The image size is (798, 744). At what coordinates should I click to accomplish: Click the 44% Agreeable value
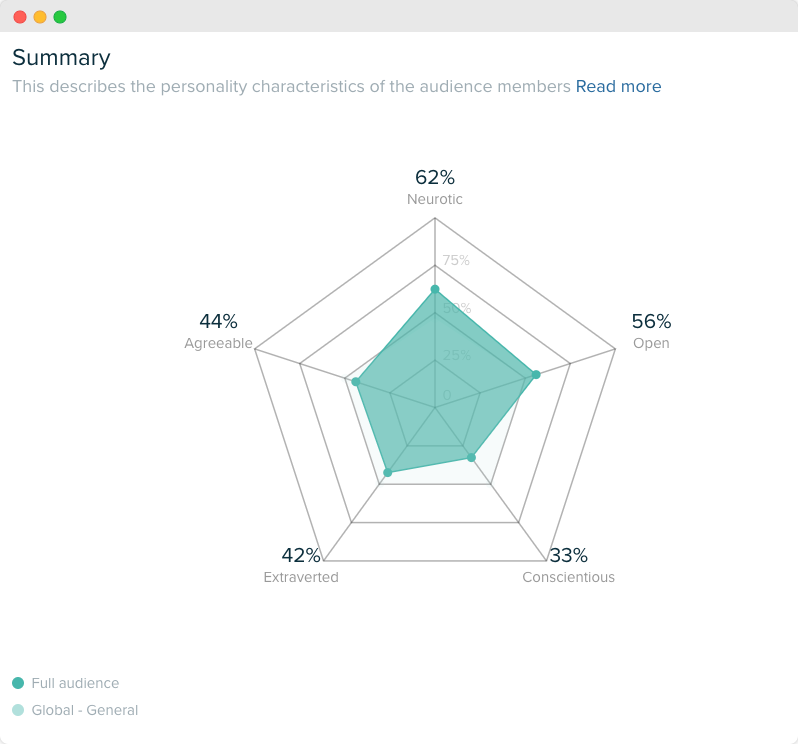pyautogui.click(x=218, y=321)
